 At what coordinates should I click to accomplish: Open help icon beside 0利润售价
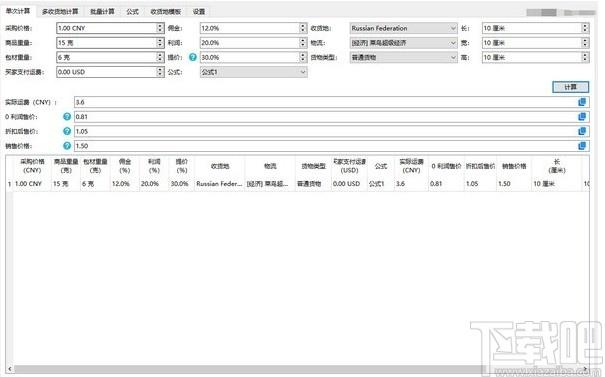(x=67, y=117)
